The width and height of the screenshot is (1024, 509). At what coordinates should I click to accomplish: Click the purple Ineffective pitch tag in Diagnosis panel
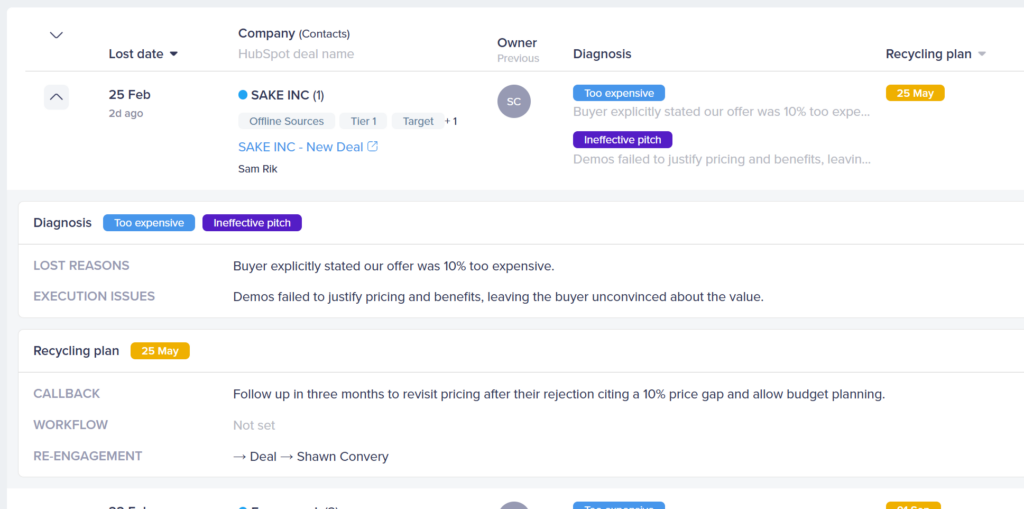(252, 223)
